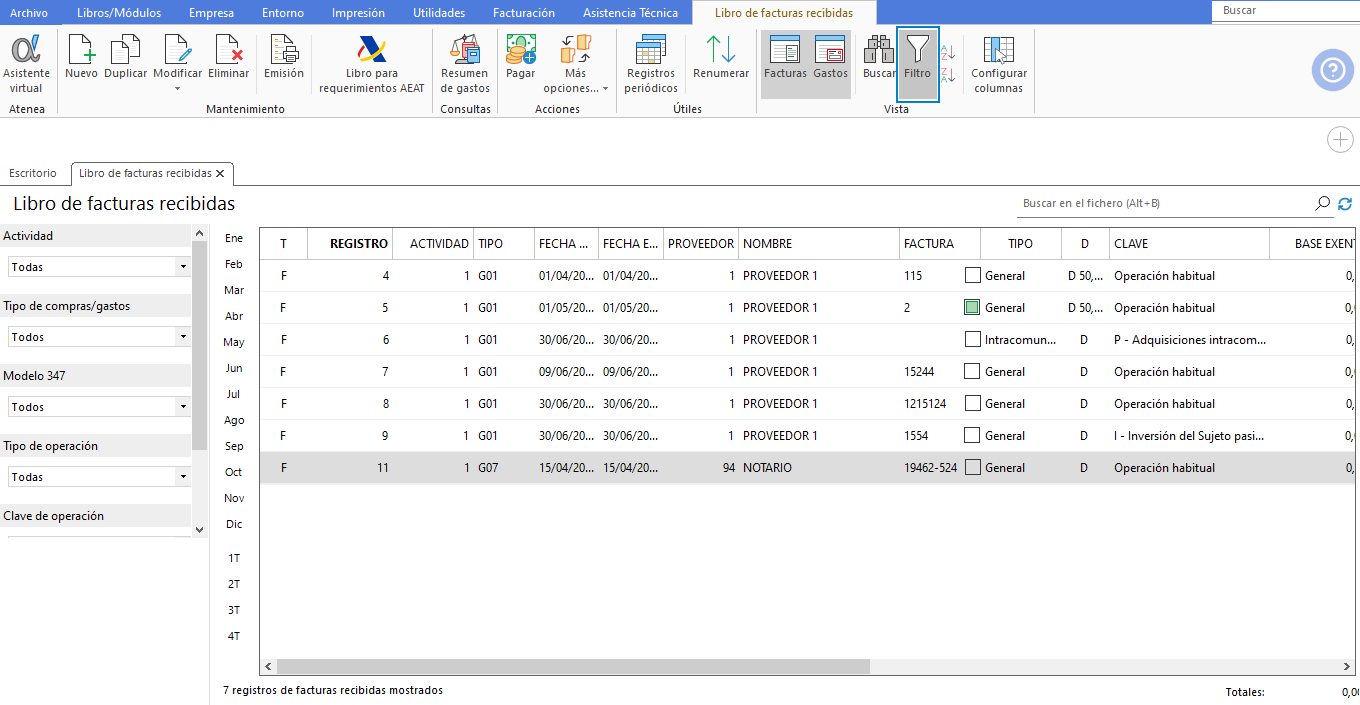Click the Duplicar icon

(x=125, y=57)
